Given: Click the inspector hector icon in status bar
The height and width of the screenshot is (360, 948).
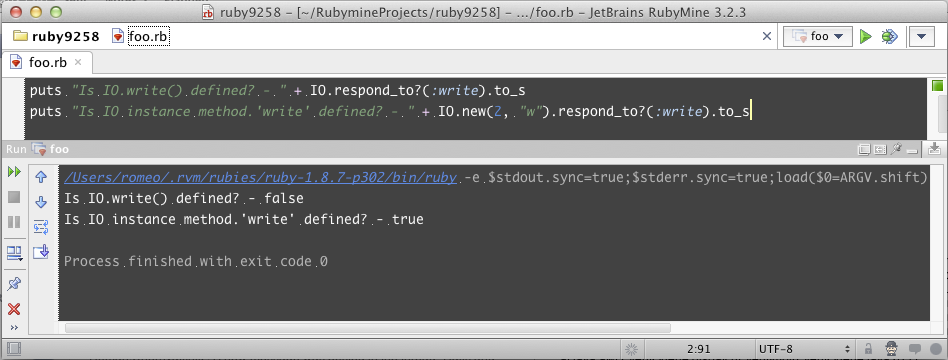Looking at the screenshot, I should click(x=892, y=349).
